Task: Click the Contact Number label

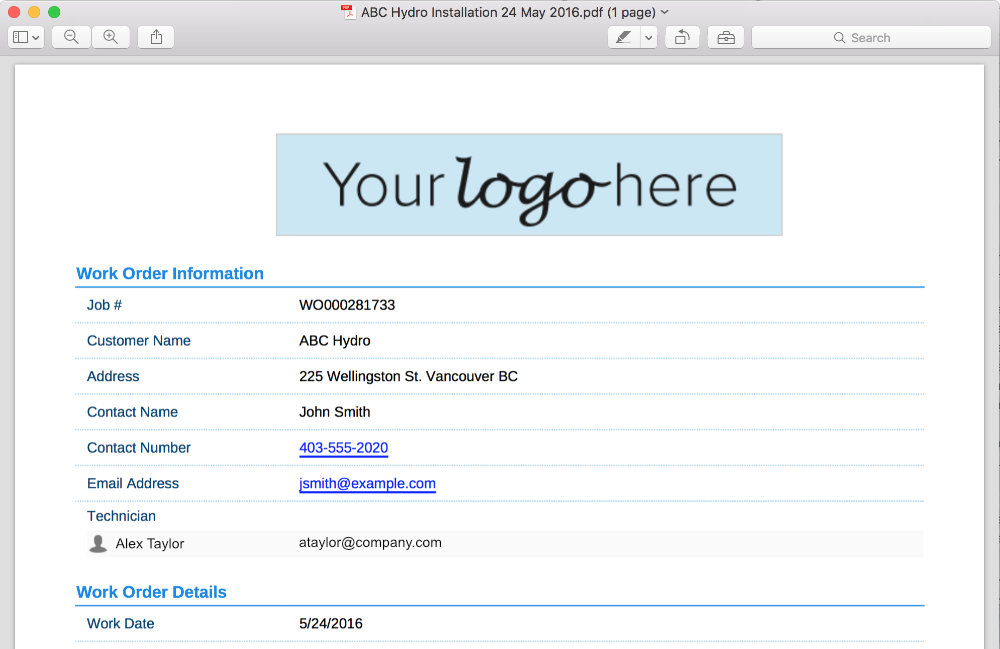Action: [139, 448]
